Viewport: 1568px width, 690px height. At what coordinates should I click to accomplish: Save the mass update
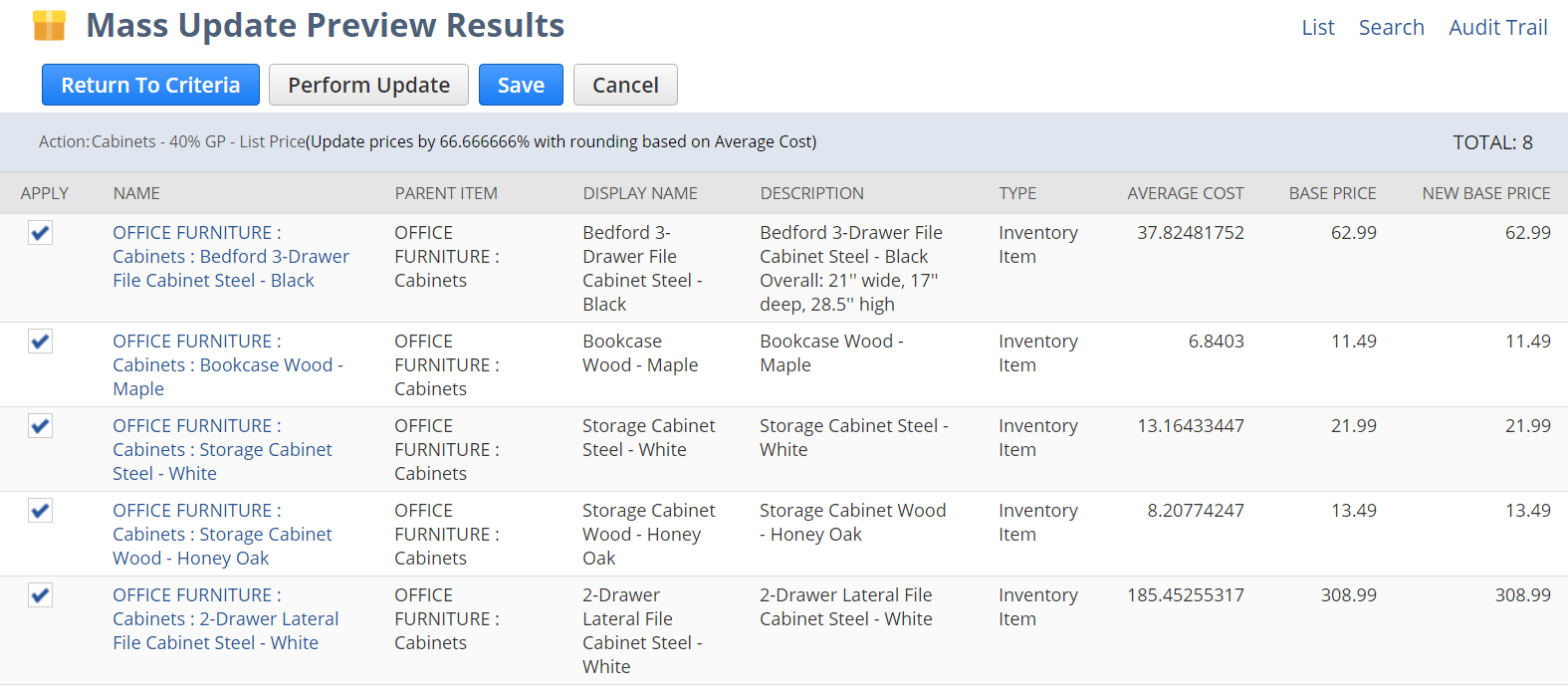[521, 86]
